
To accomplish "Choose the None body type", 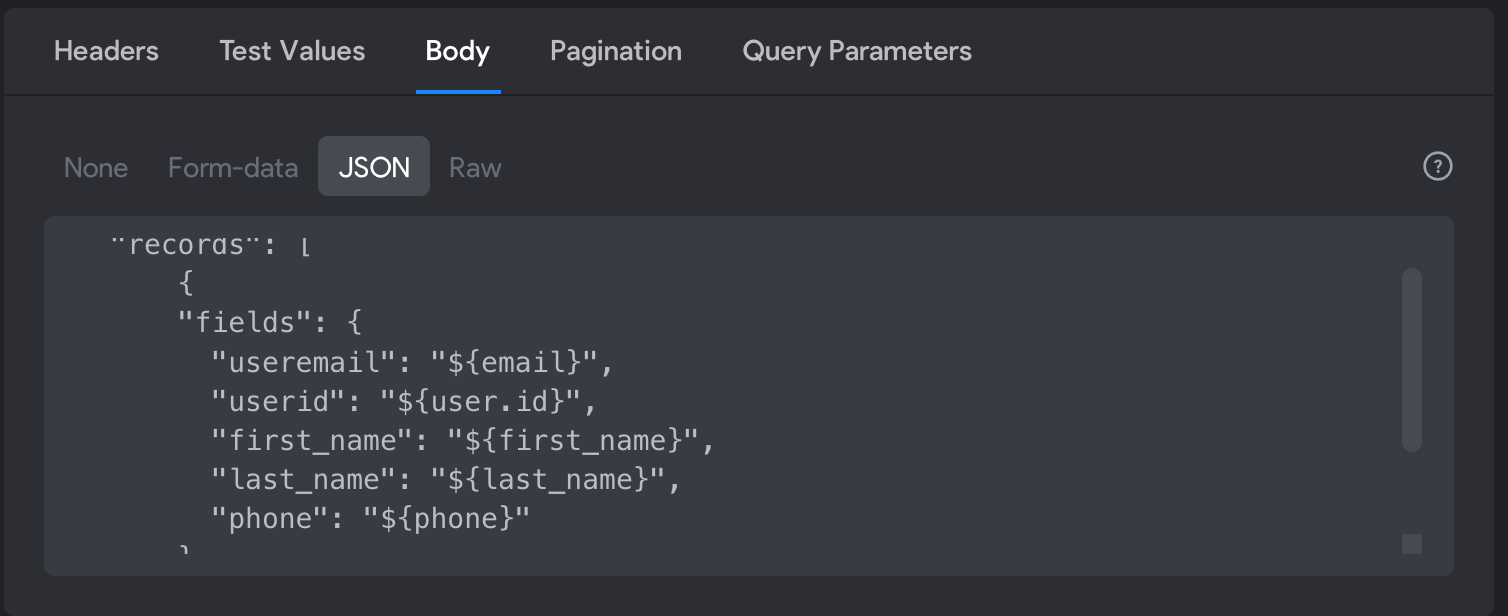I will pyautogui.click(x=96, y=167).
